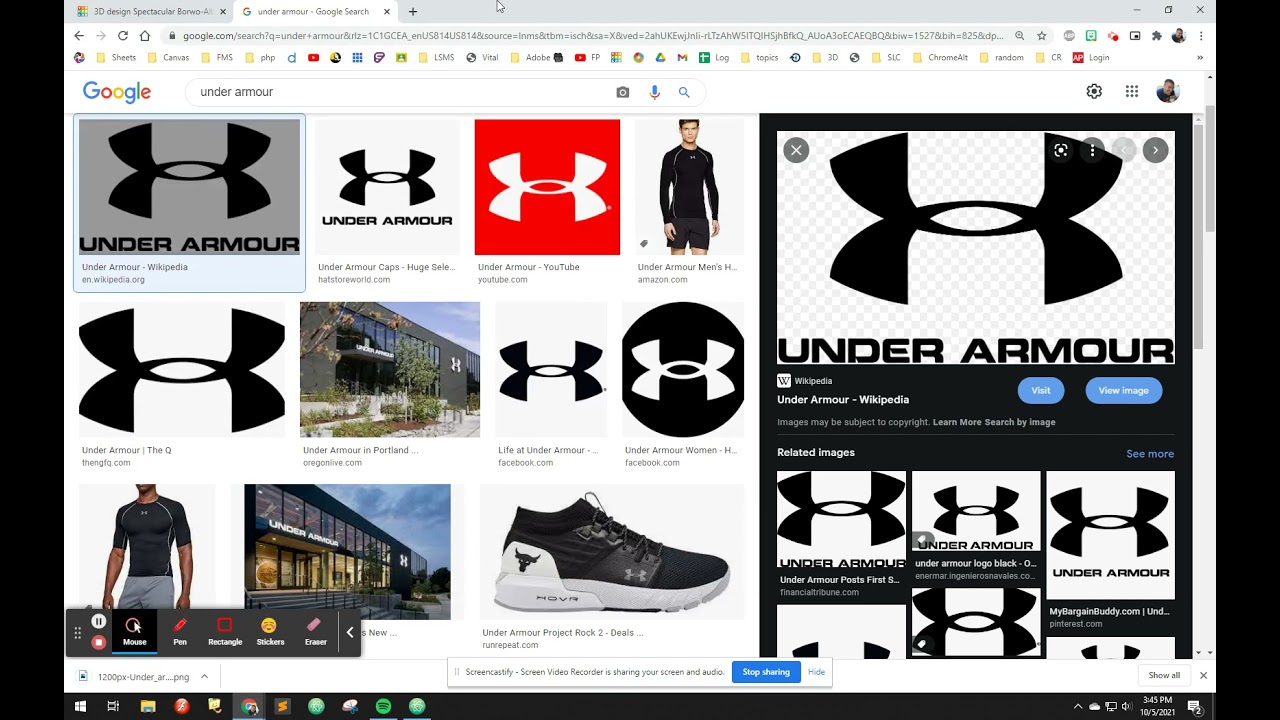Image resolution: width=1280 pixels, height=720 pixels.
Task: Open three-dot menu on image preview
Action: coord(1093,150)
